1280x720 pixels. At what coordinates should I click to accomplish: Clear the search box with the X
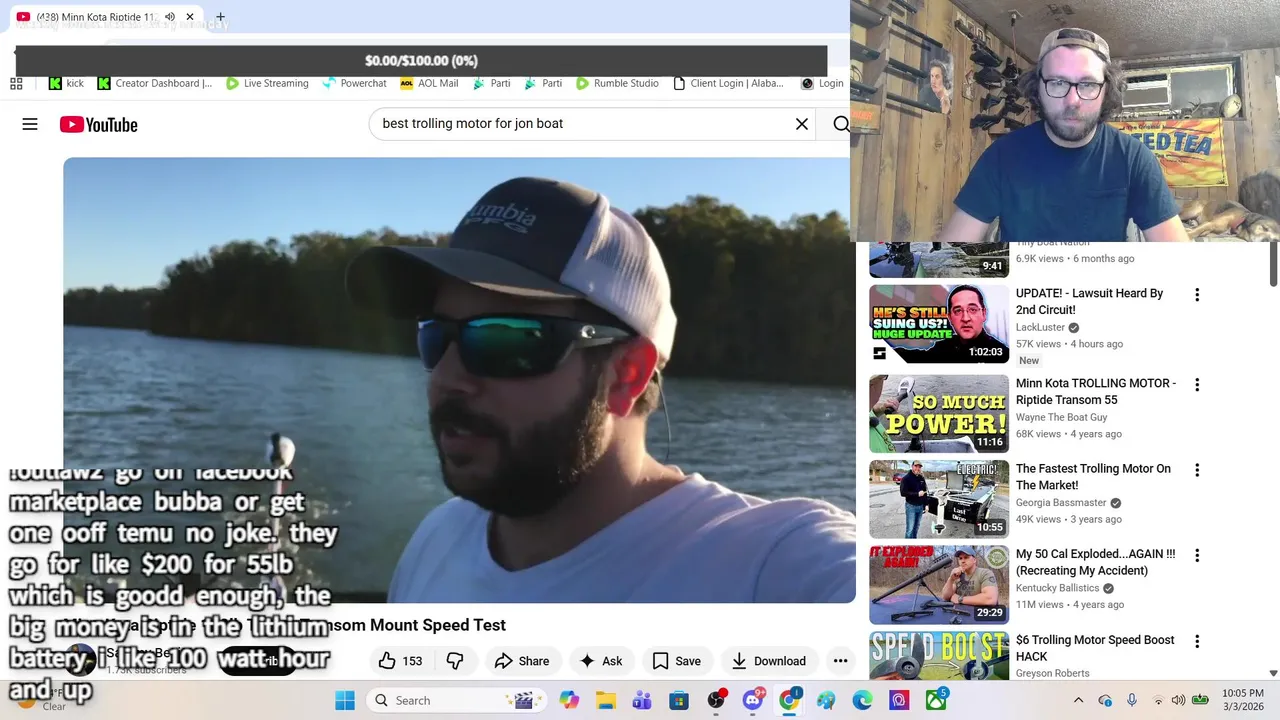click(802, 124)
